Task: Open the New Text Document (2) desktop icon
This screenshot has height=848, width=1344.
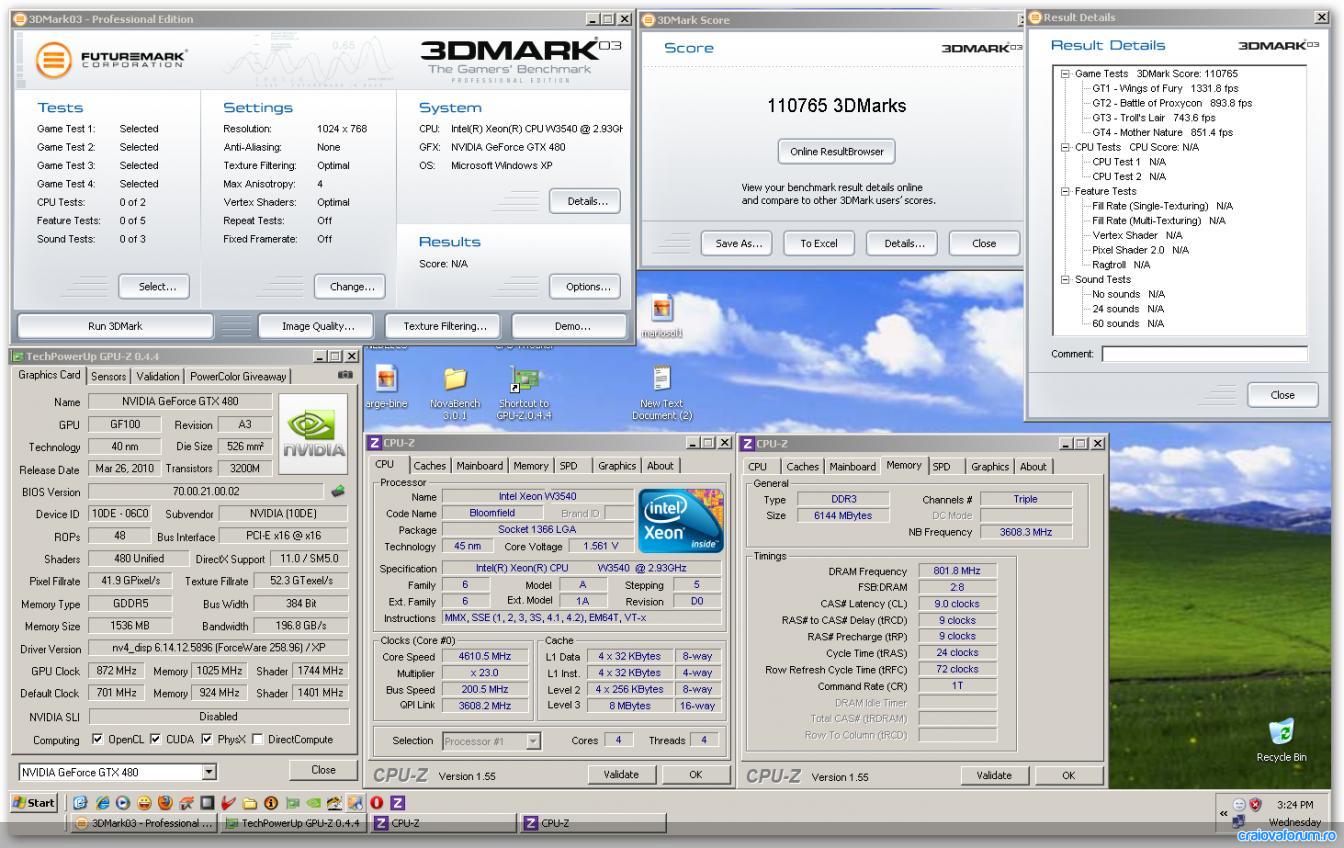Action: pyautogui.click(x=662, y=394)
